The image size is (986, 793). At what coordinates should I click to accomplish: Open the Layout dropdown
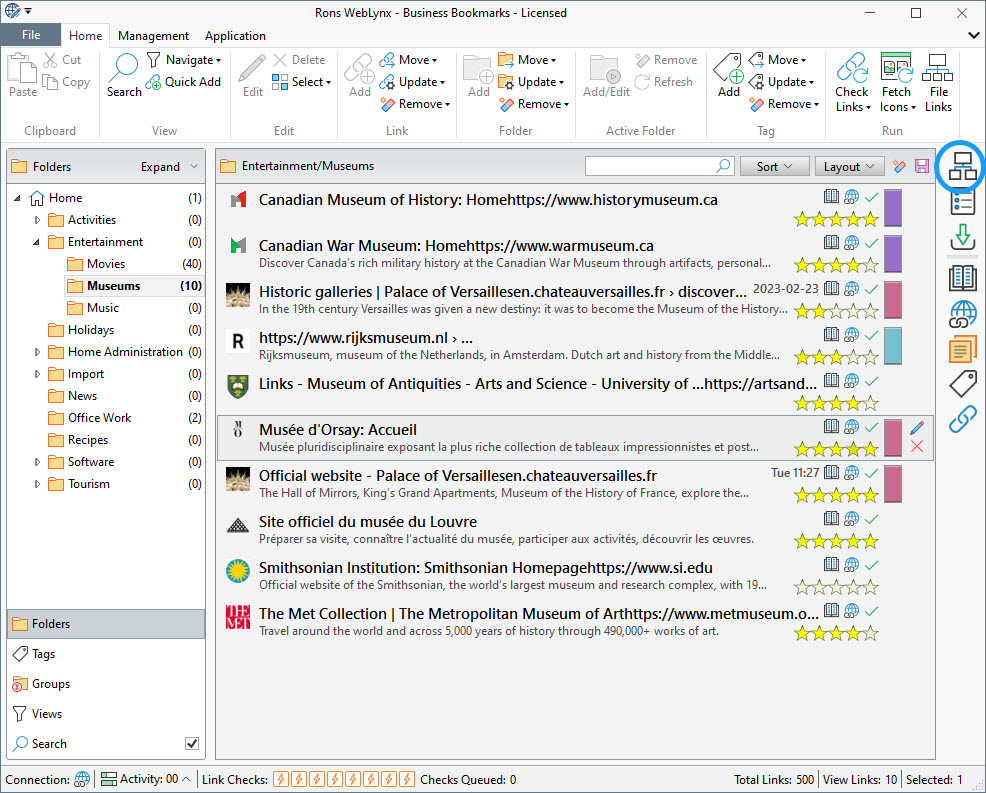pyautogui.click(x=849, y=166)
